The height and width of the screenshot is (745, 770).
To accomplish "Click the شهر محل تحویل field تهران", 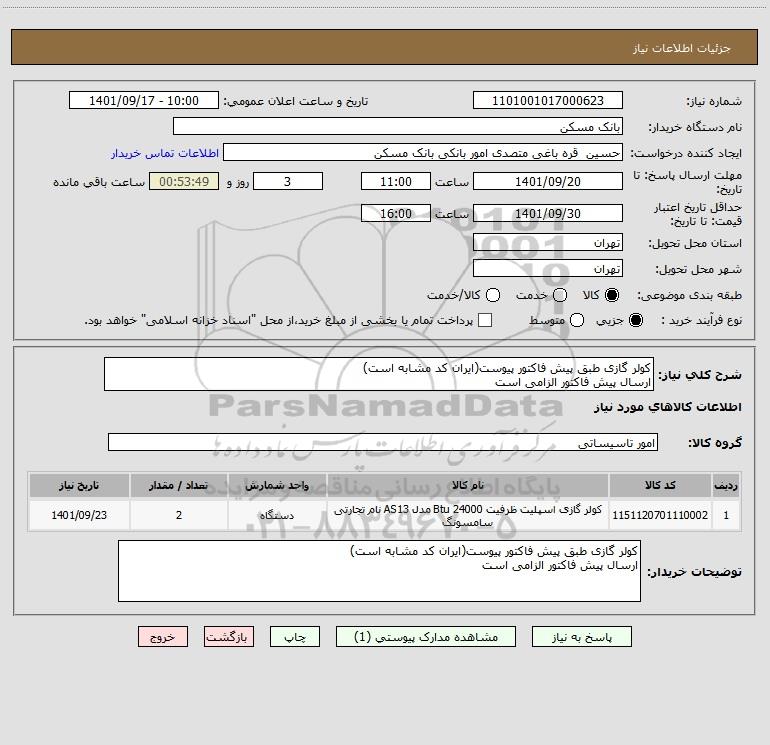I will [x=548, y=268].
